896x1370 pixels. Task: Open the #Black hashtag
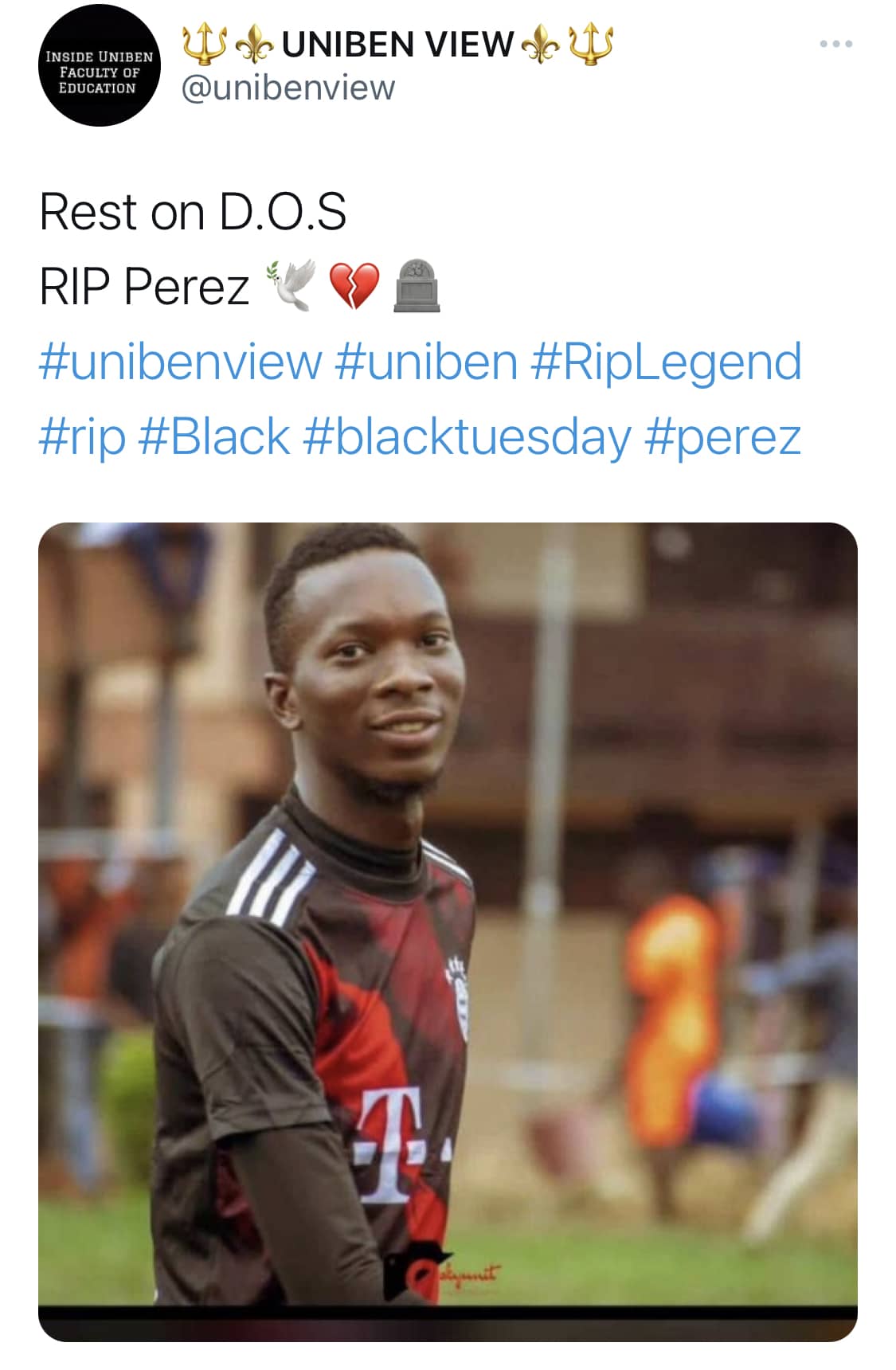click(214, 436)
